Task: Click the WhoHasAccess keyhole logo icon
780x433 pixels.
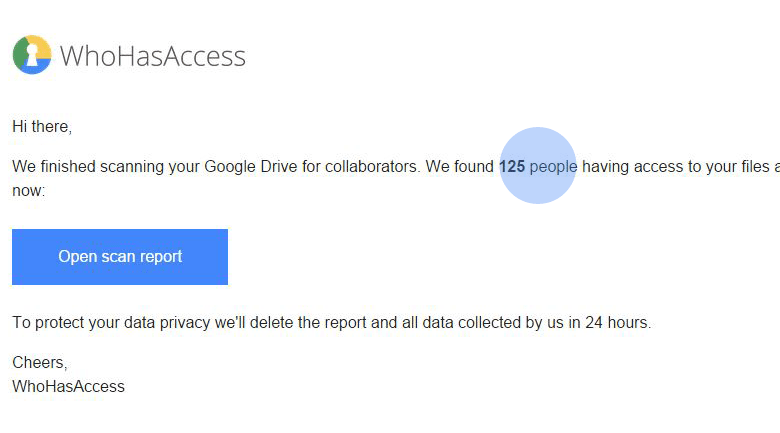Action: (x=32, y=55)
